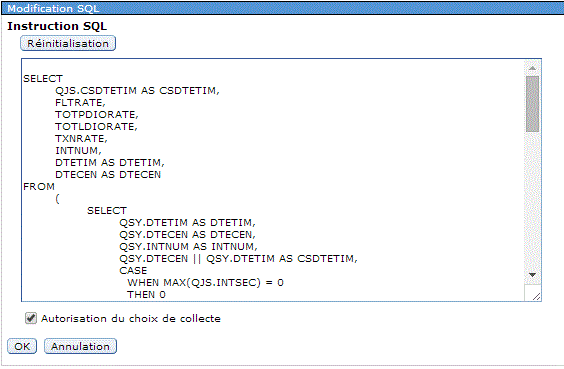This screenshot has width=564, height=369.
Task: Click the QSY.INTNUM AS INTNUM line
Action: click(188, 247)
